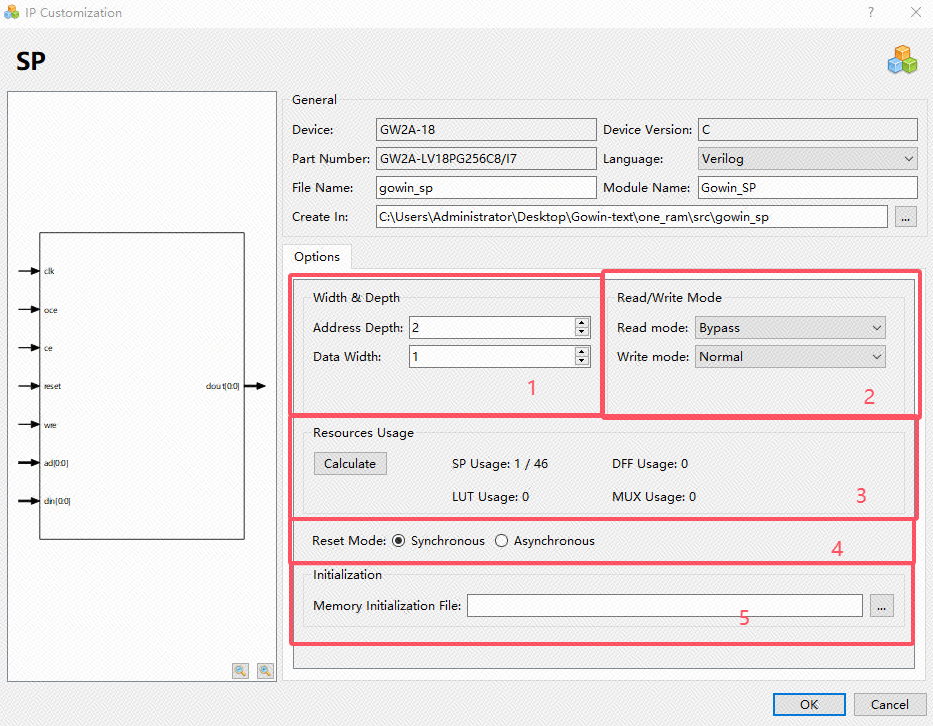
Task: Click the help question mark in the title bar
Action: [871, 12]
